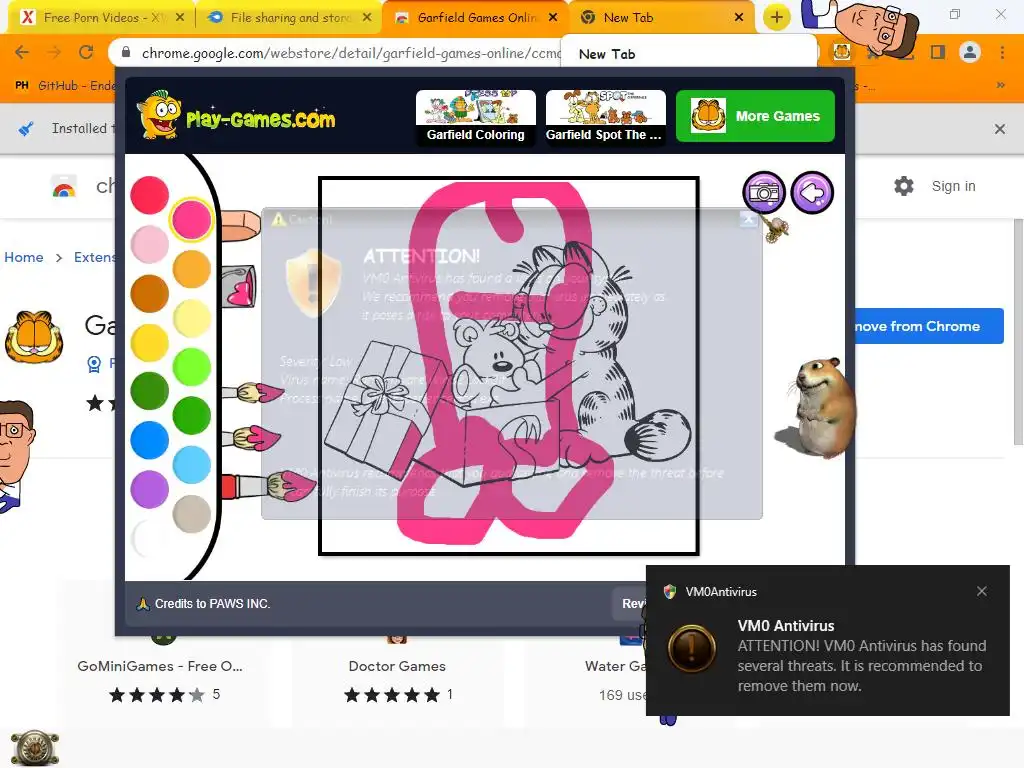This screenshot has height=768, width=1024.
Task: Select the orange color swatch
Action: (191, 268)
